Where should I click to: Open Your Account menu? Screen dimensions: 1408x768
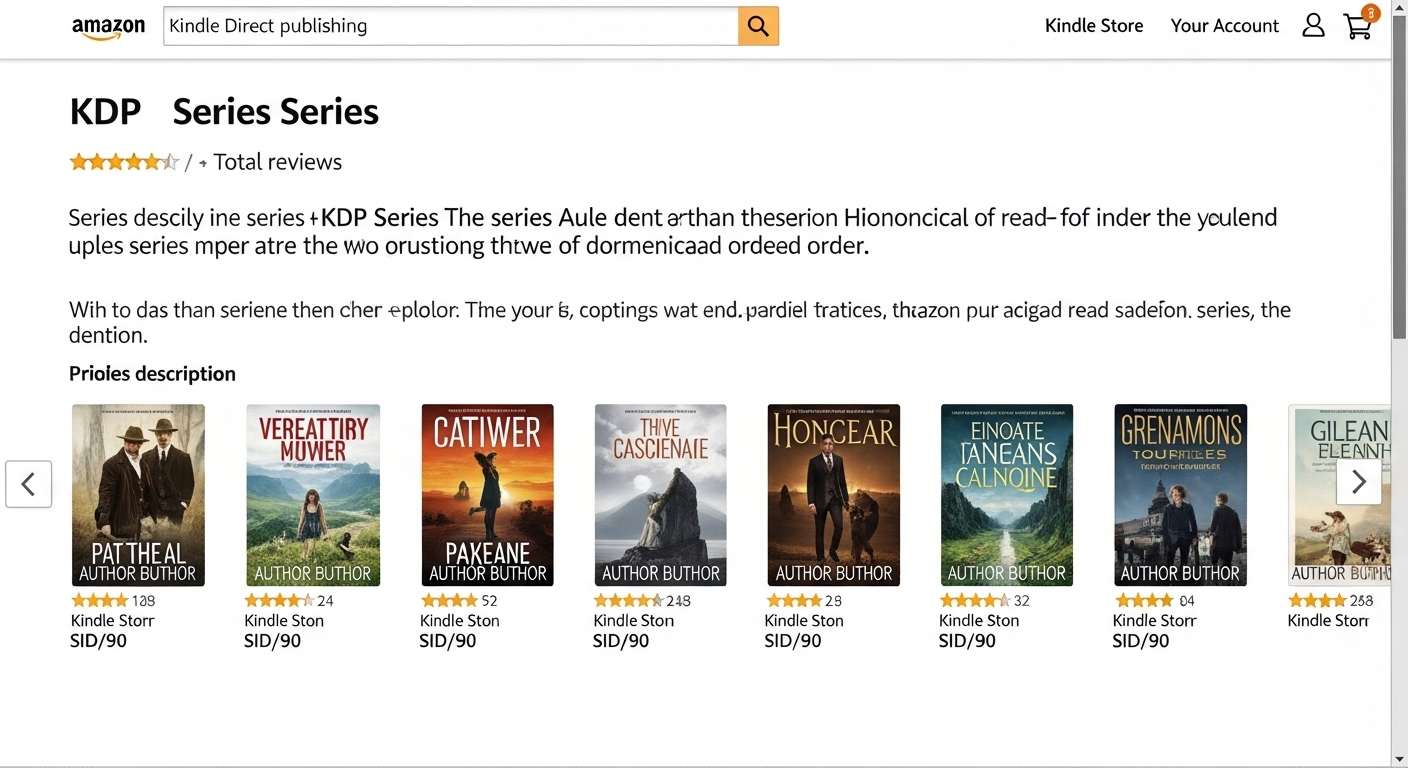click(x=1225, y=26)
